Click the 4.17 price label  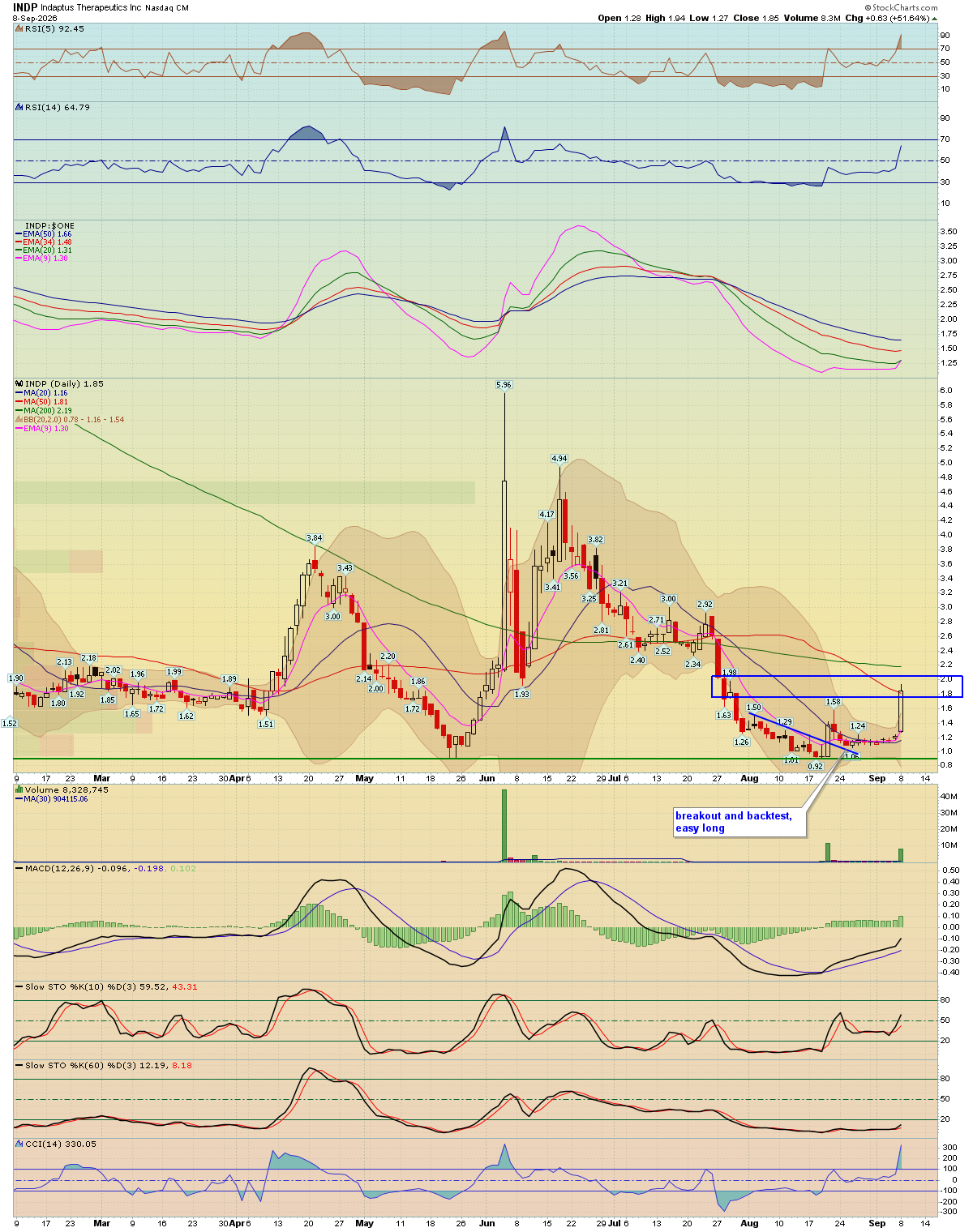tap(547, 515)
